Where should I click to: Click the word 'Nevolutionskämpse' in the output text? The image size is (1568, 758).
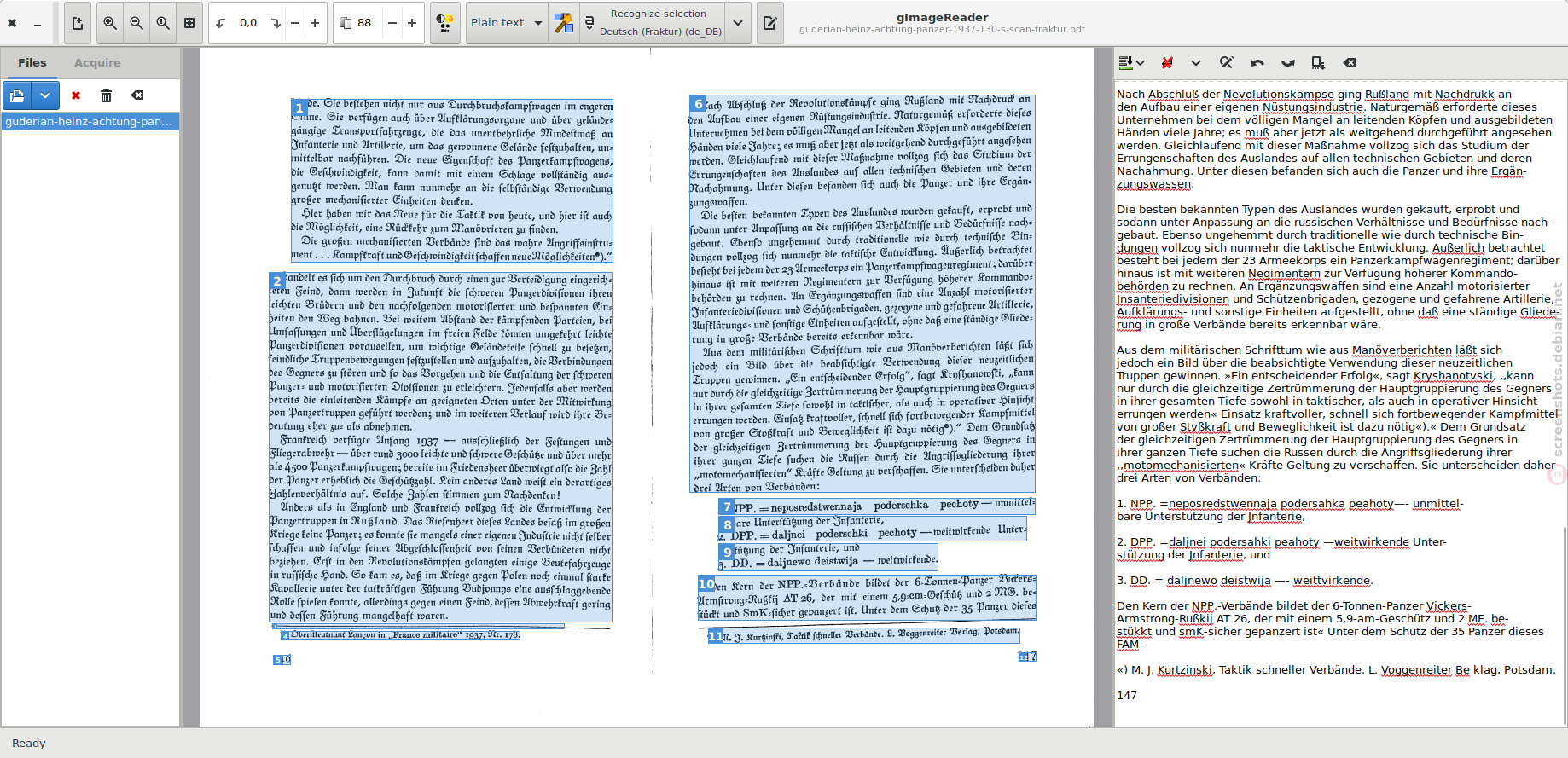click(1278, 95)
